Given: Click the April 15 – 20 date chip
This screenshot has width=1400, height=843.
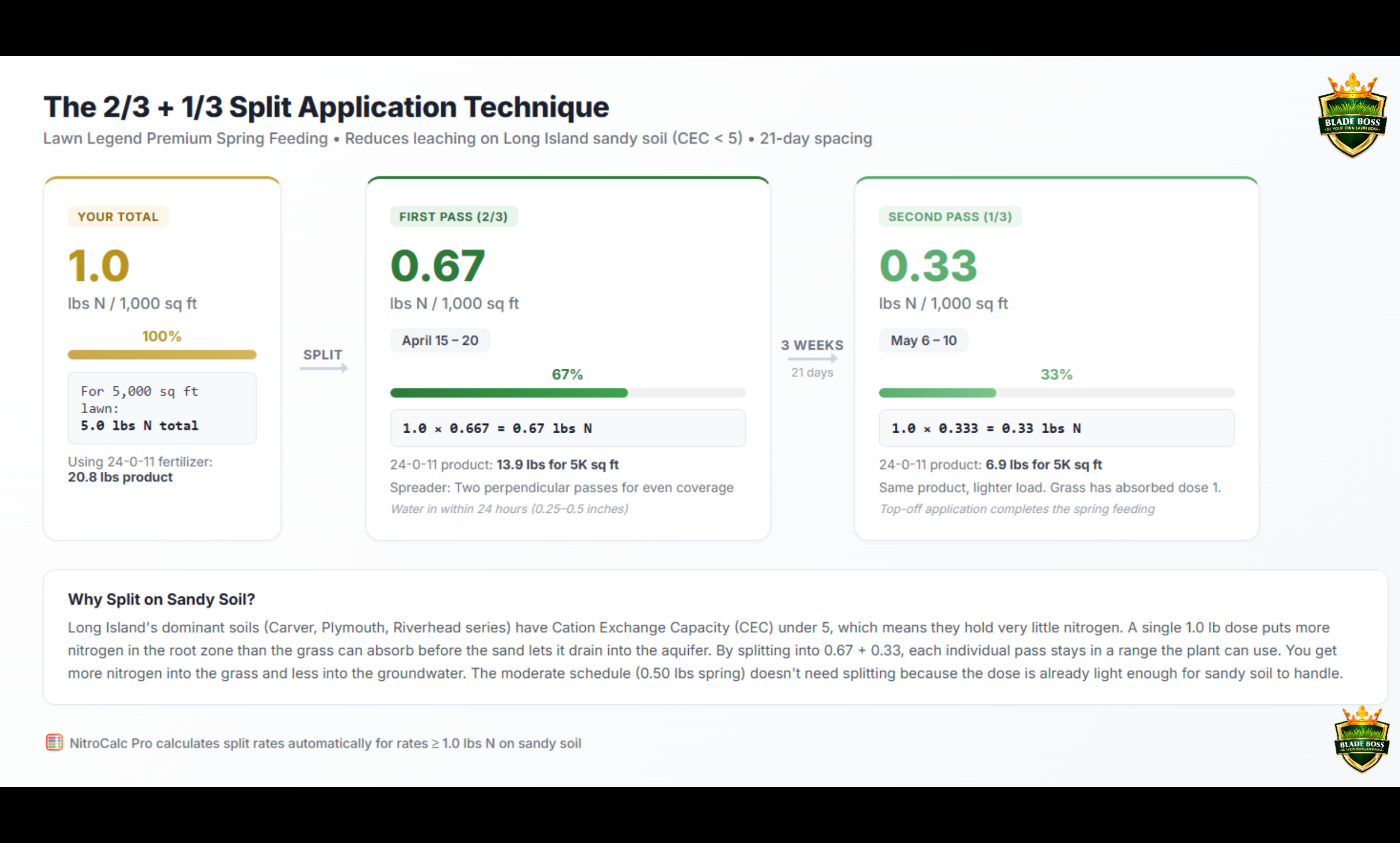Looking at the screenshot, I should [x=440, y=341].
